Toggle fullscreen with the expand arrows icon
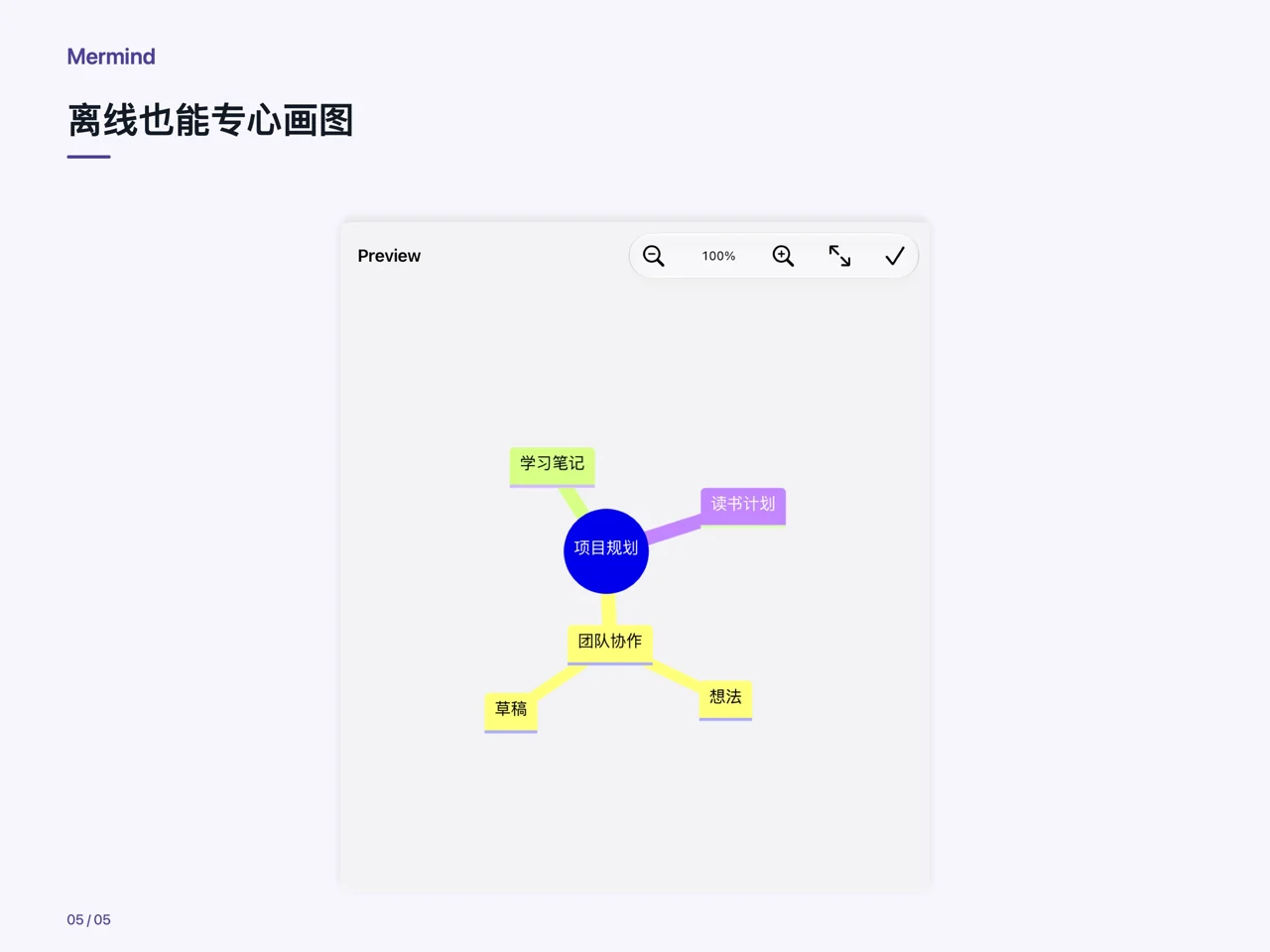Image resolution: width=1270 pixels, height=952 pixels. click(839, 256)
